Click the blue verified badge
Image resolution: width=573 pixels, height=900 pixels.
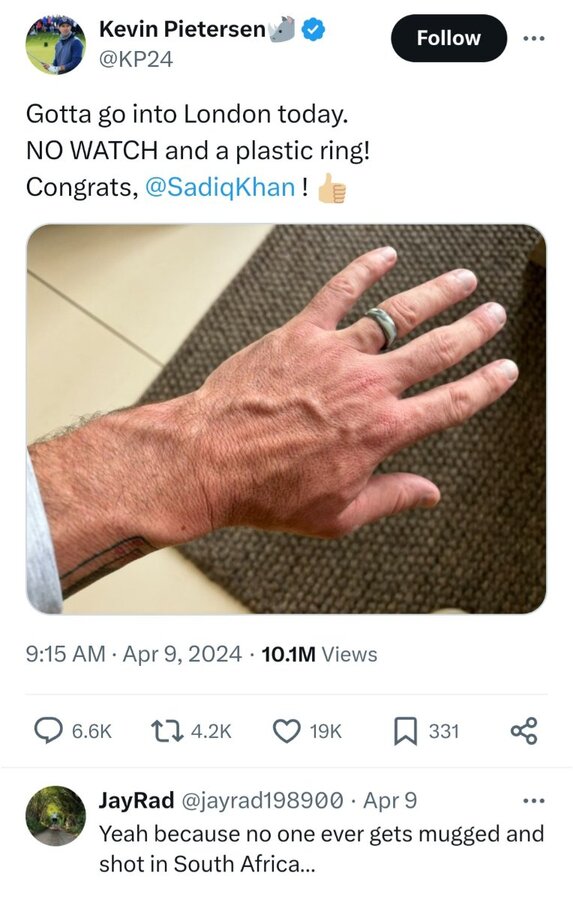[x=313, y=29]
